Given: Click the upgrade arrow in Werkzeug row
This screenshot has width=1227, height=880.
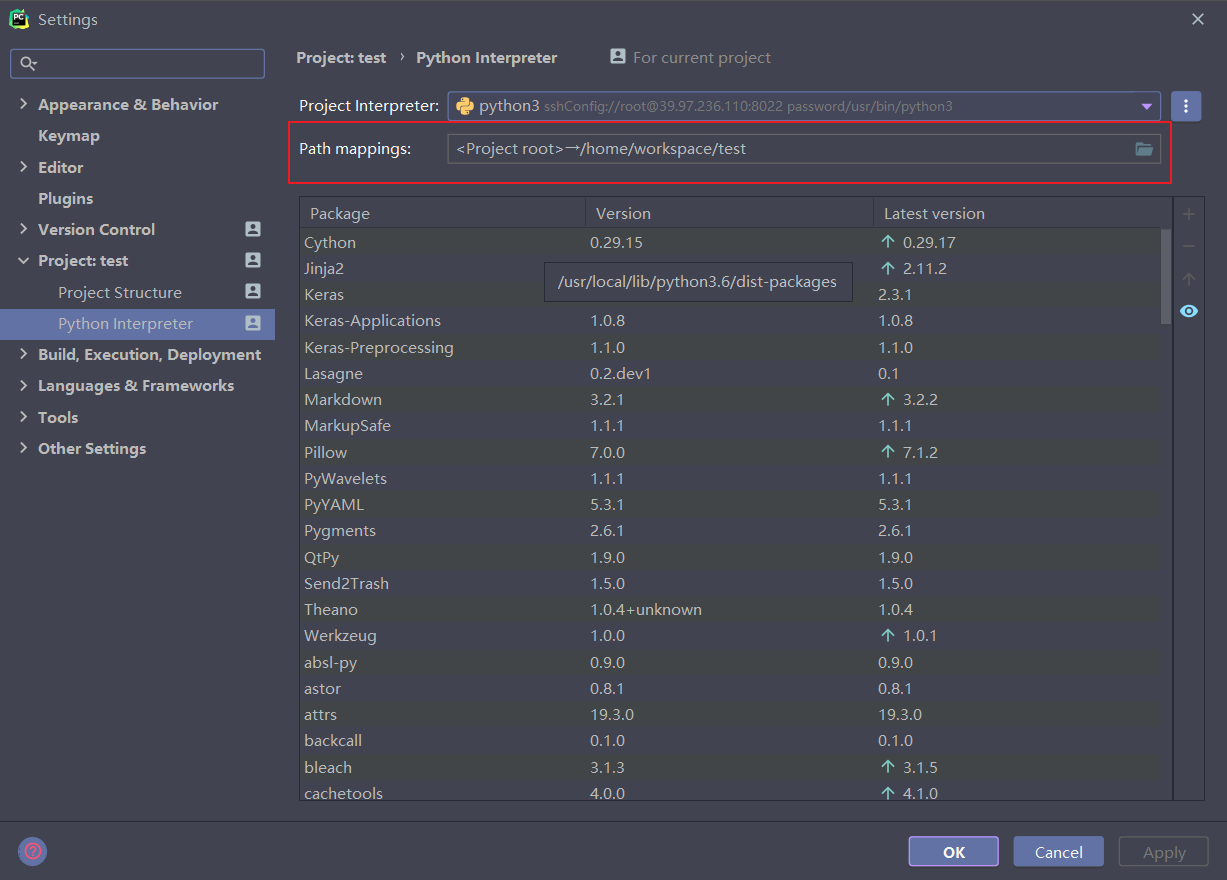Looking at the screenshot, I should point(887,635).
